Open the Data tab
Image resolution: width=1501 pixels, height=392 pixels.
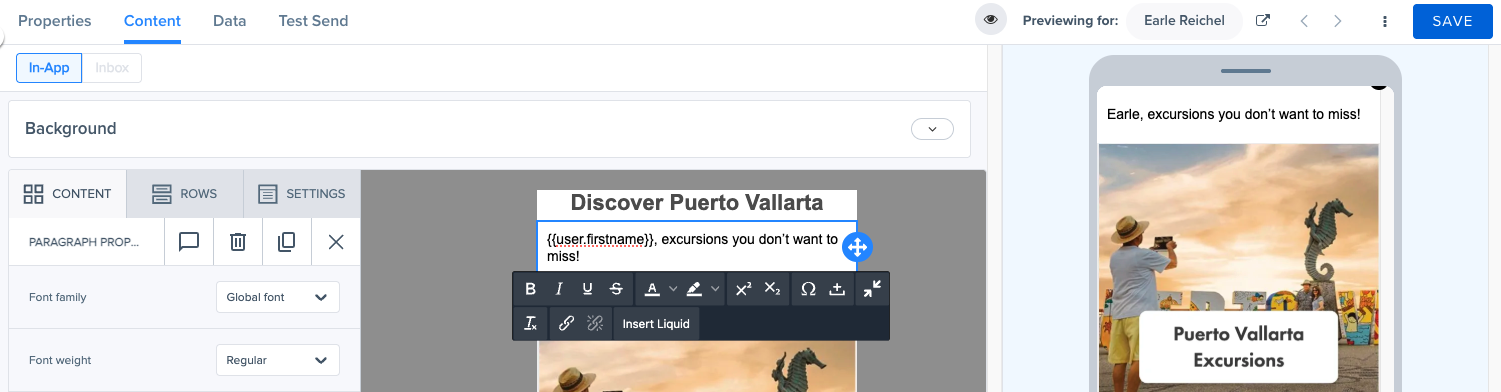point(230,21)
